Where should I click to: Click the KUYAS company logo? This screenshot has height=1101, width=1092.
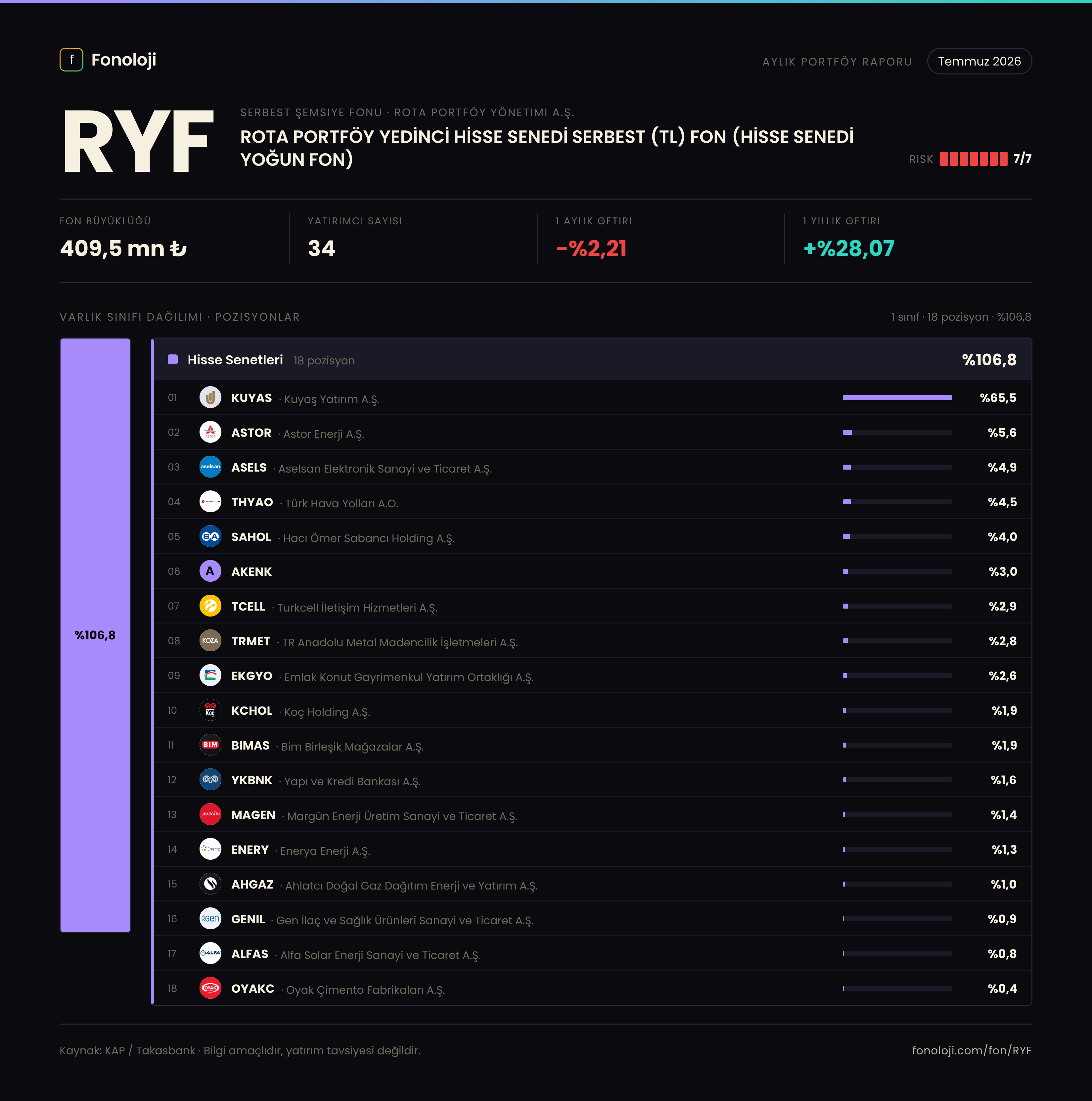[x=210, y=397]
